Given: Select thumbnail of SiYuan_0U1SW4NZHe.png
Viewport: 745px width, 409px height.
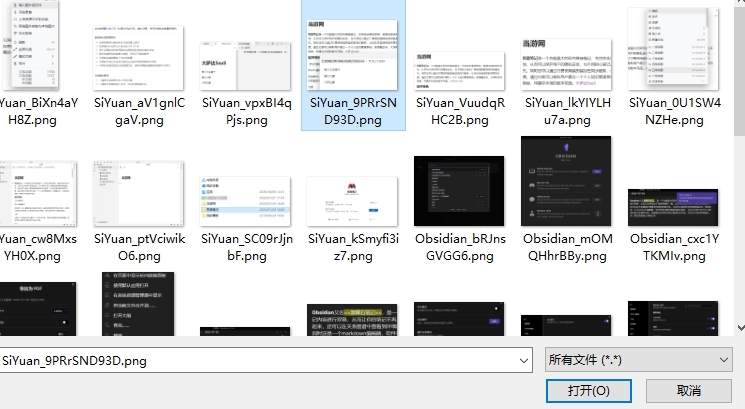Looking at the screenshot, I should point(673,48).
